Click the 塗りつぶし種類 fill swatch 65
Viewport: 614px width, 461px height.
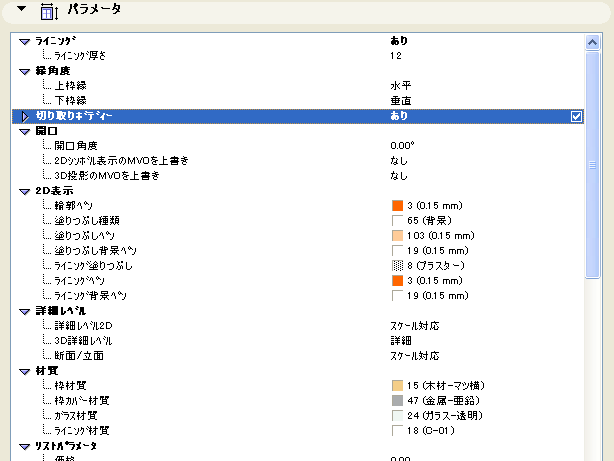click(397, 221)
